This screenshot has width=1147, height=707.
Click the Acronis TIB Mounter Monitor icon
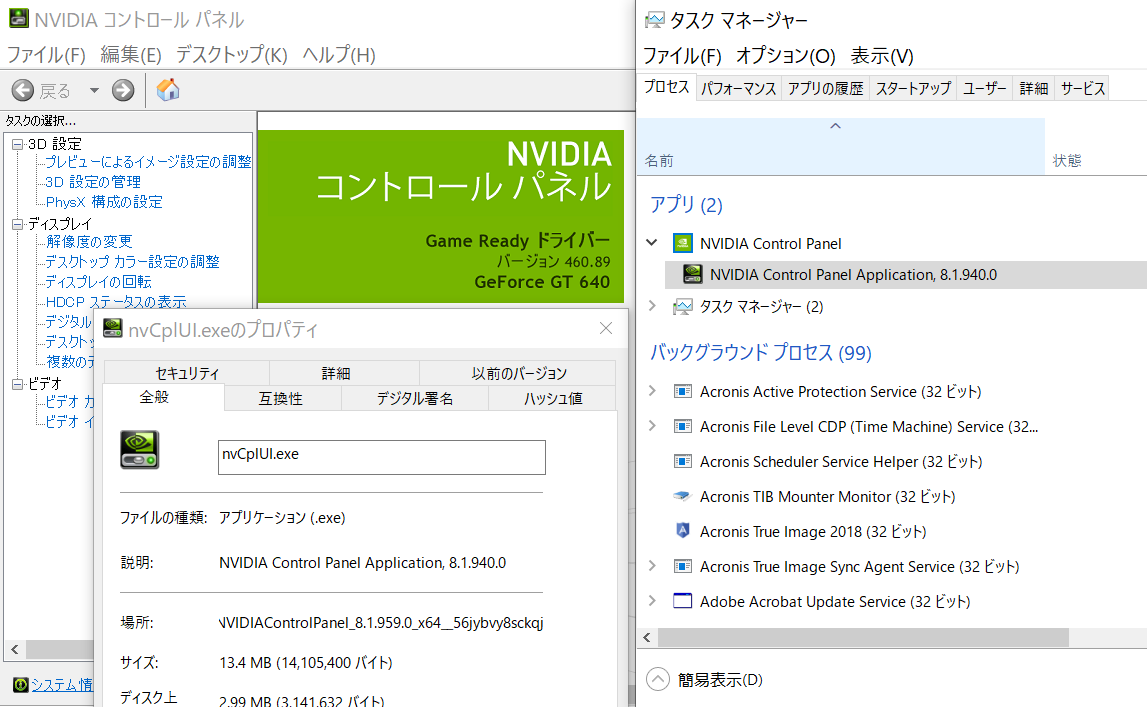point(682,496)
